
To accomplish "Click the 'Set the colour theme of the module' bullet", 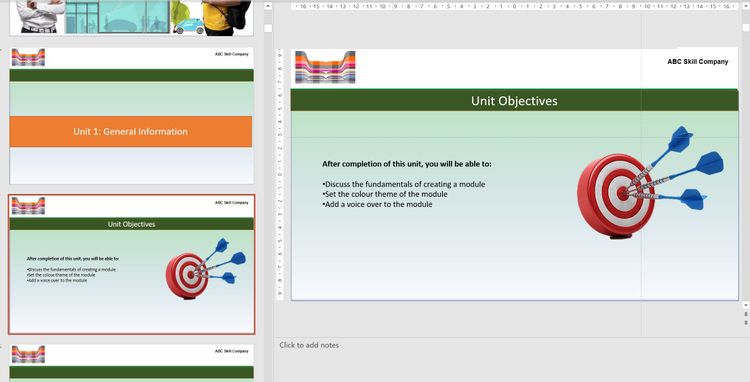I will pyautogui.click(x=385, y=194).
